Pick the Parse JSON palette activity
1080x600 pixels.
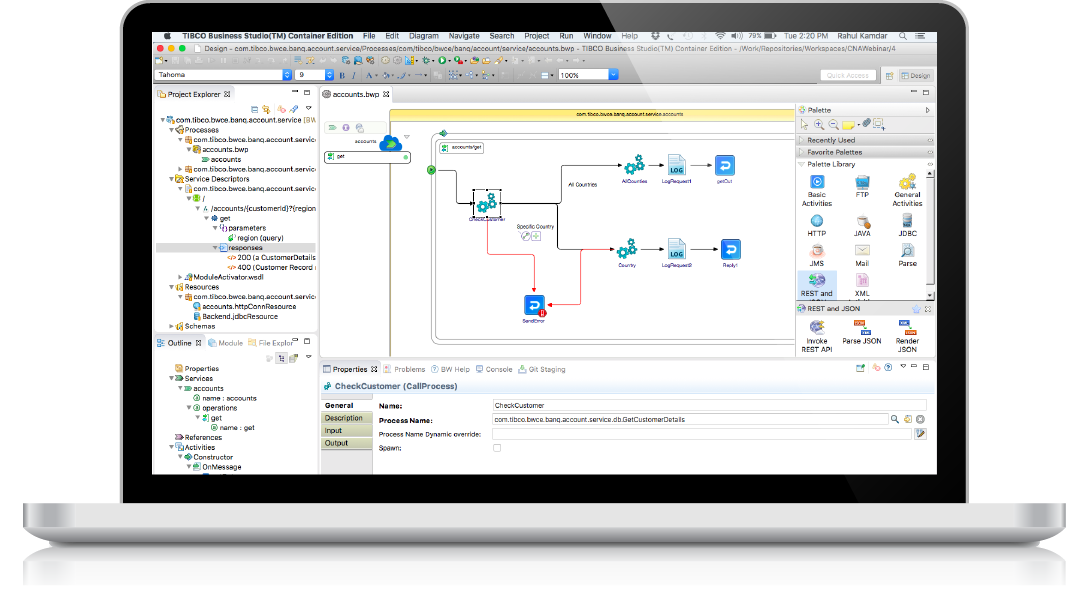click(862, 332)
